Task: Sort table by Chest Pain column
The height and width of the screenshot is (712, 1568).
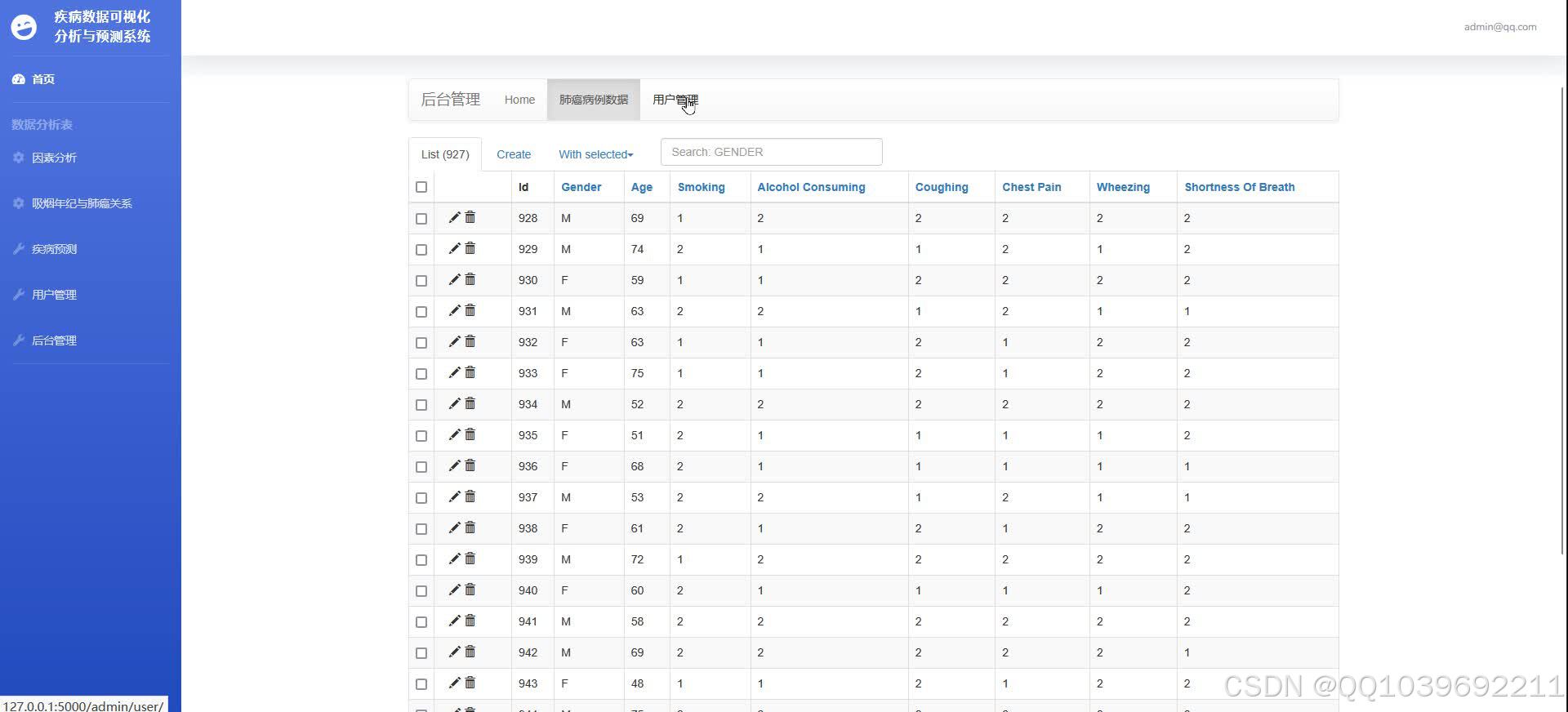Action: [x=1032, y=187]
